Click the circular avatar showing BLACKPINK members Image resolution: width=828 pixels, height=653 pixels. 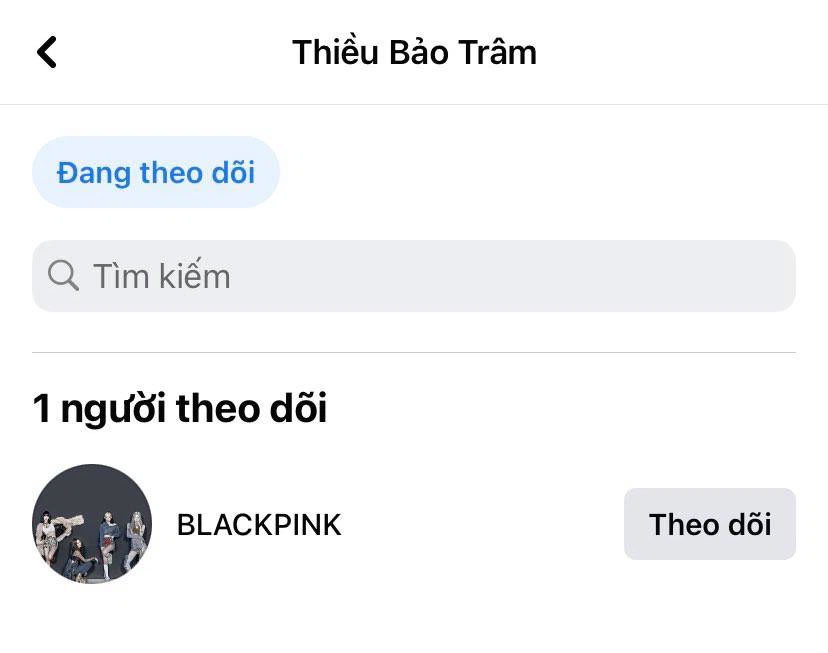(92, 524)
